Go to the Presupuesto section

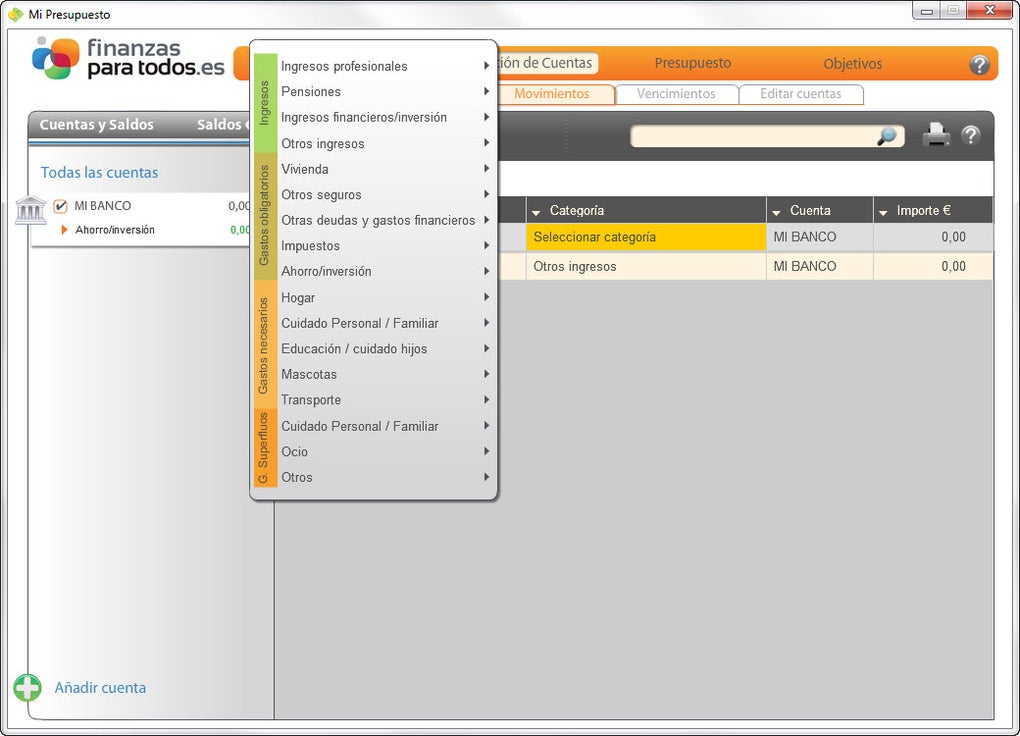pyautogui.click(x=692, y=63)
